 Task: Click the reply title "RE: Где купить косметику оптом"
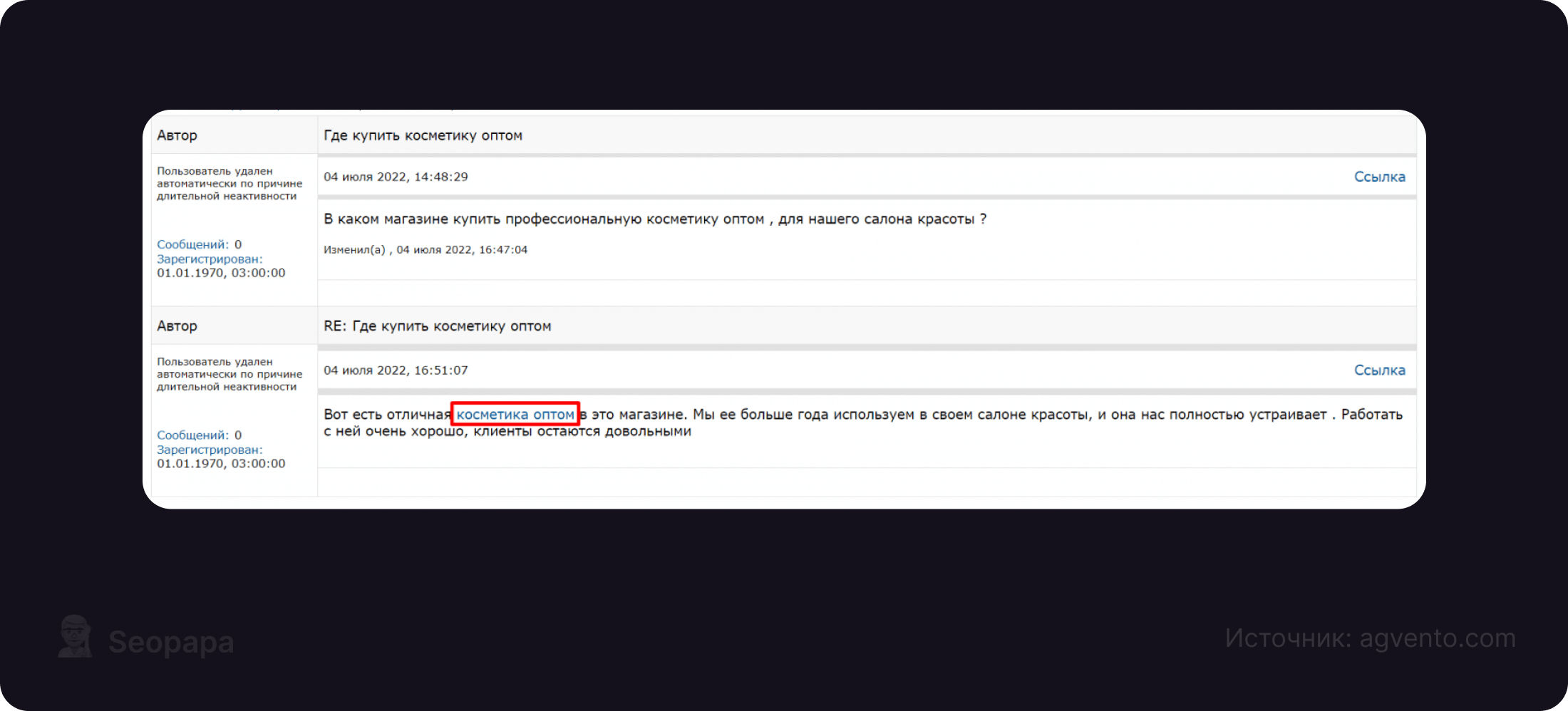coord(437,326)
